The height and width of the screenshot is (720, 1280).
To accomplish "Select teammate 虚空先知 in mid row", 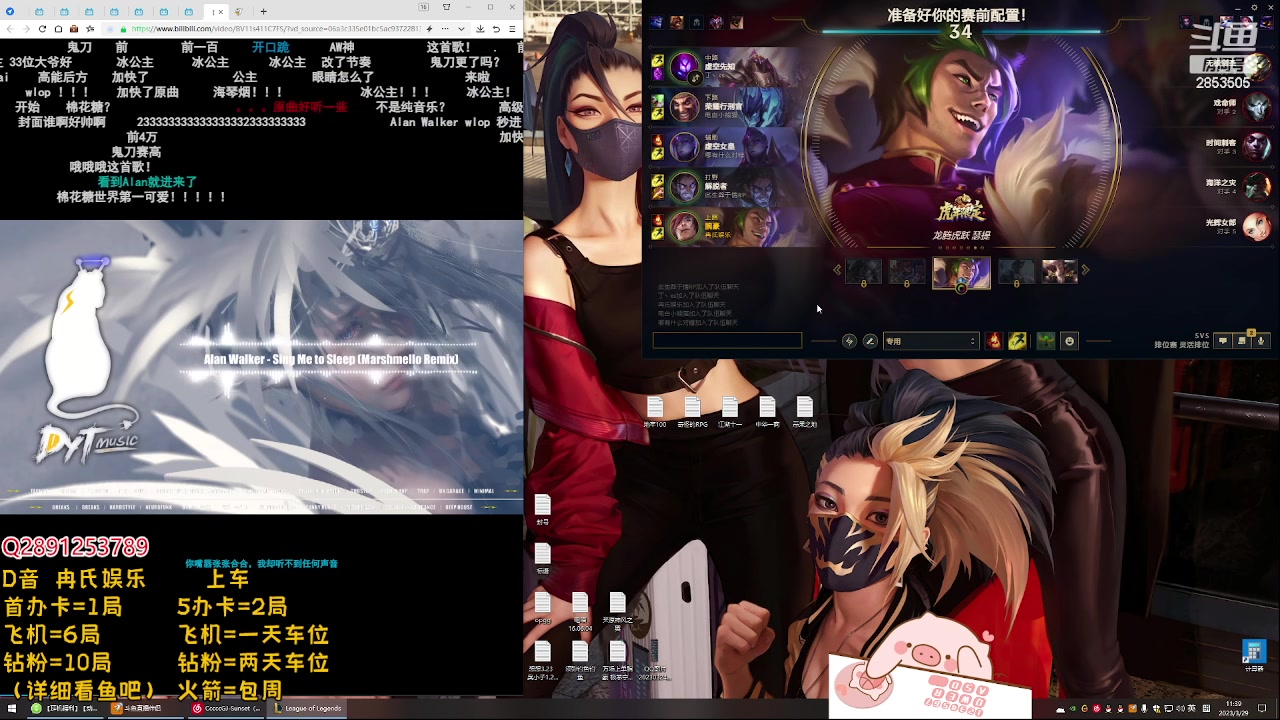I will click(x=725, y=68).
